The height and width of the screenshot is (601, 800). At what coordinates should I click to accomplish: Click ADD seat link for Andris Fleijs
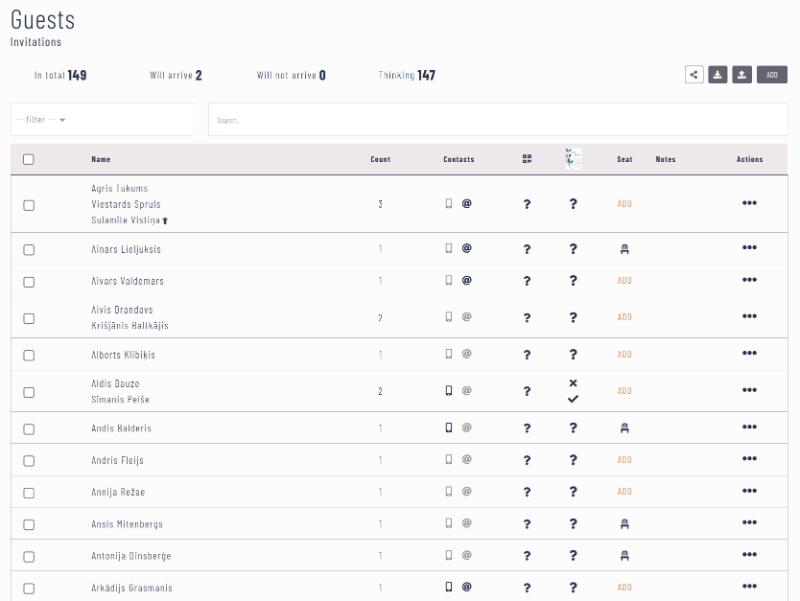tap(624, 460)
